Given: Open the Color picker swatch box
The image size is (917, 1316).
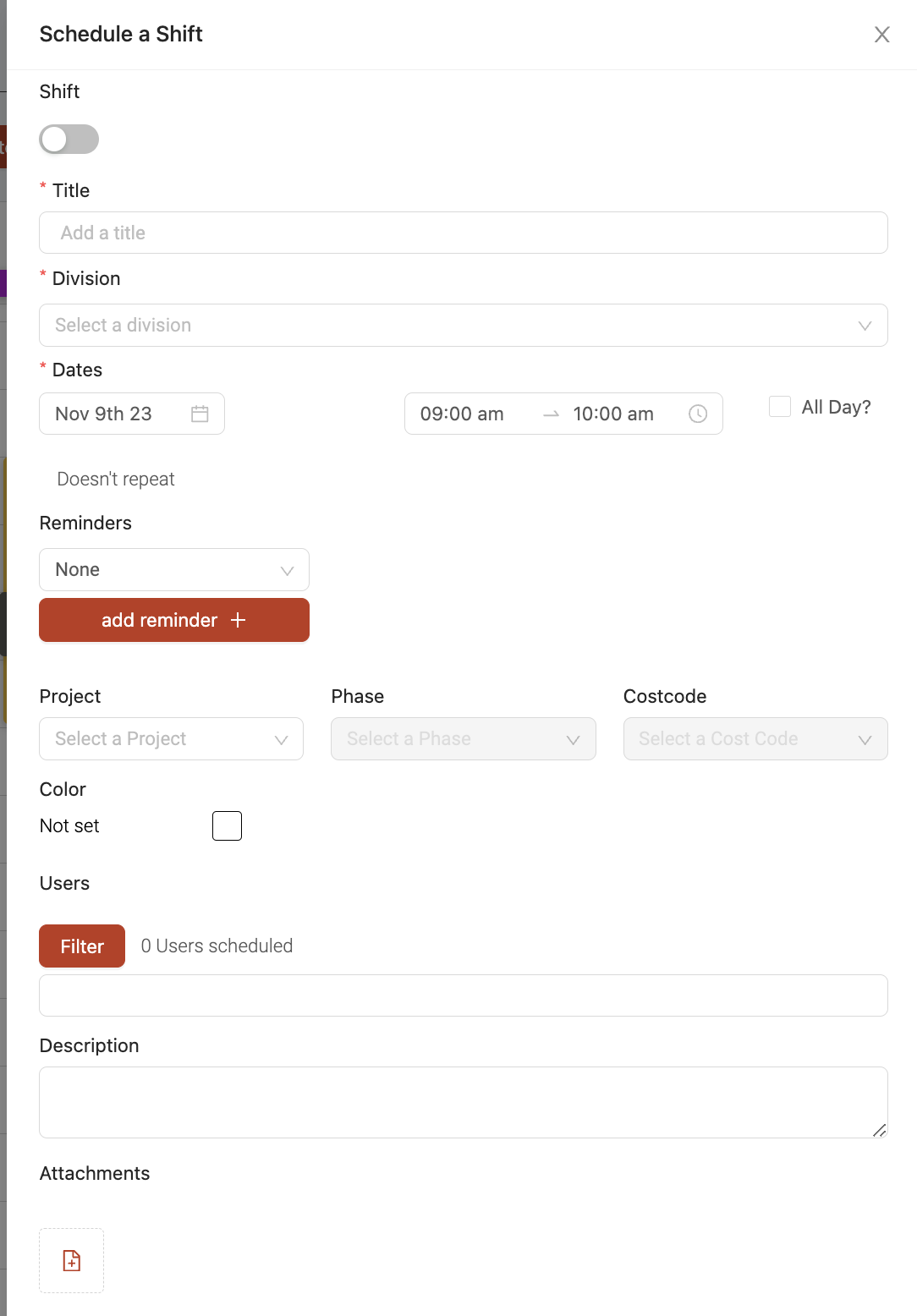Looking at the screenshot, I should [x=227, y=825].
